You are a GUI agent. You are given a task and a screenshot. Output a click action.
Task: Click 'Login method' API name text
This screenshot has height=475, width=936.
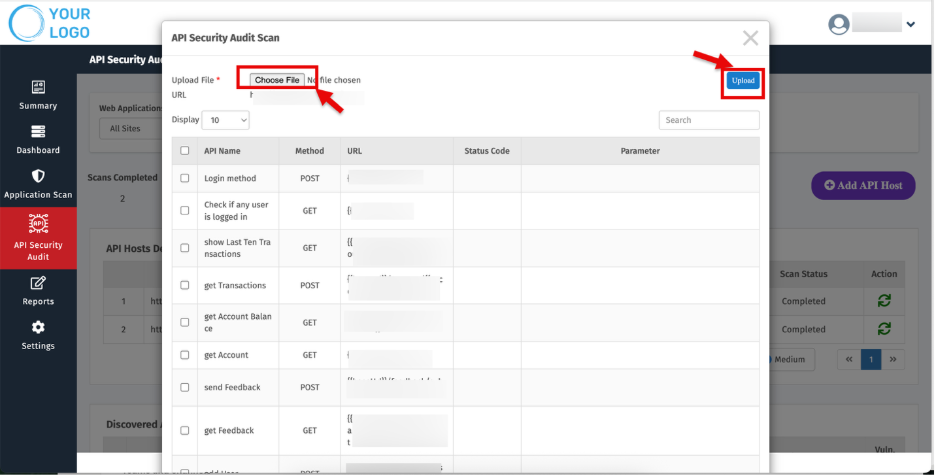pos(230,178)
